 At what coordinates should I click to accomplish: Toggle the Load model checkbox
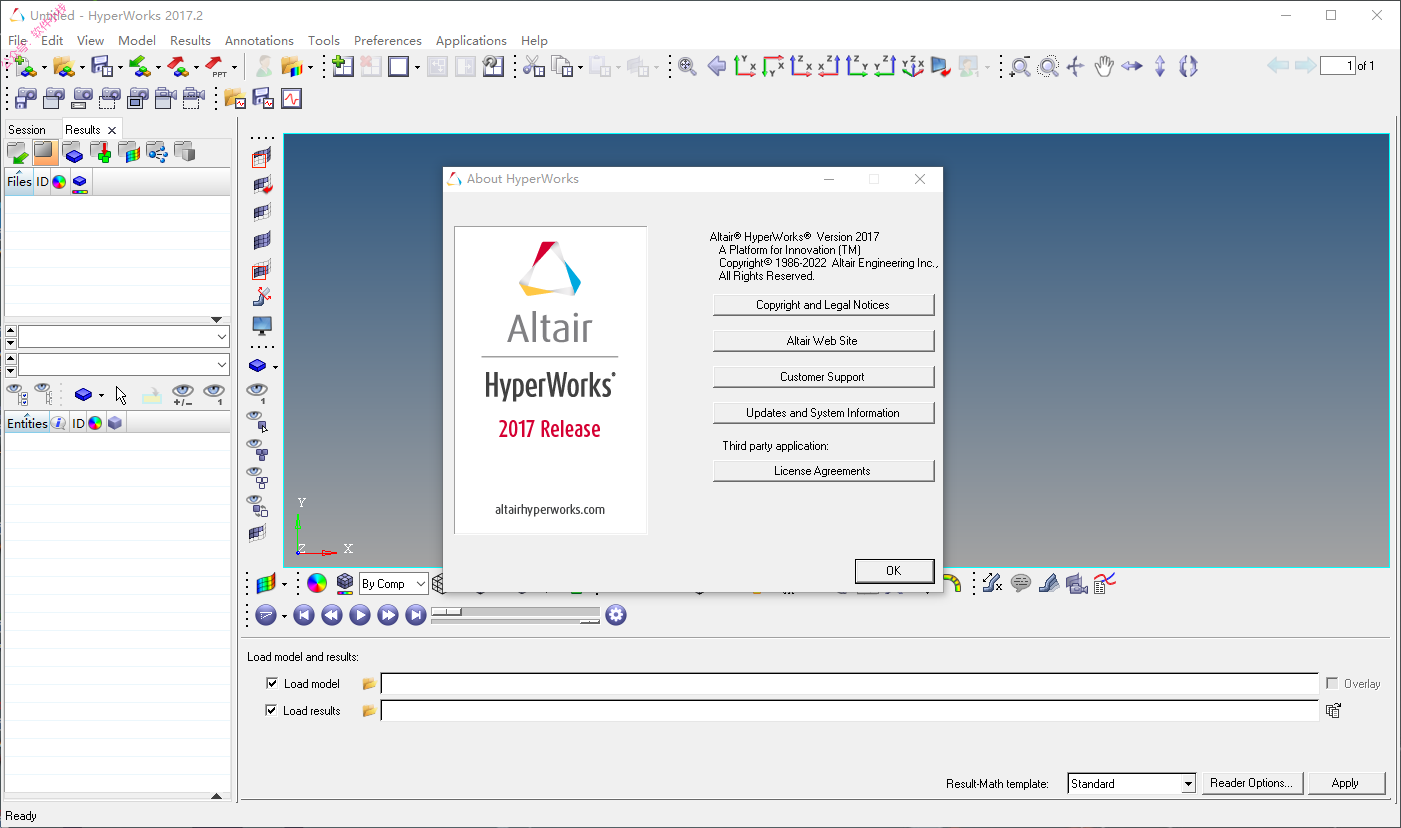click(x=272, y=684)
